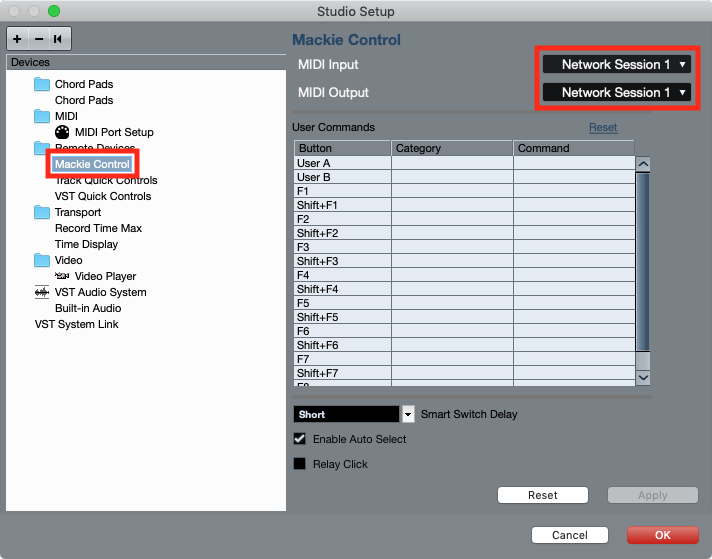Click the User Commands Reset link
The height and width of the screenshot is (559, 712).
[603, 127]
